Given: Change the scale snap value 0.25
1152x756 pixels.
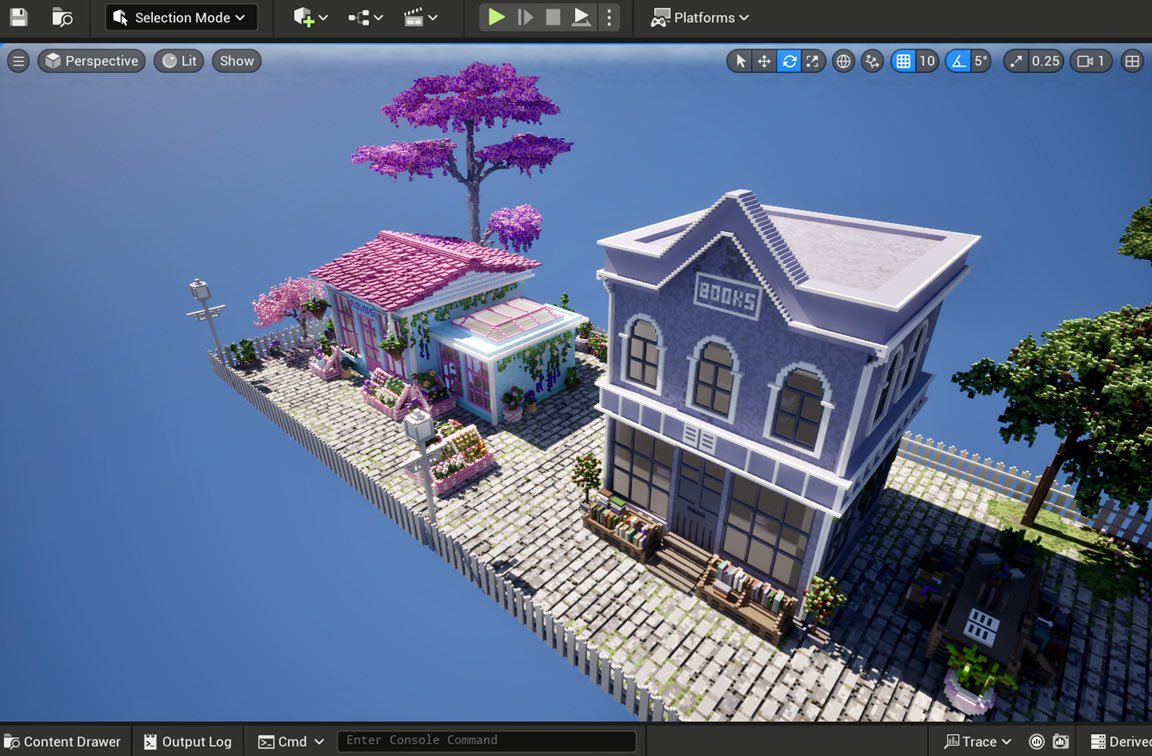Looking at the screenshot, I should click(x=1045, y=61).
